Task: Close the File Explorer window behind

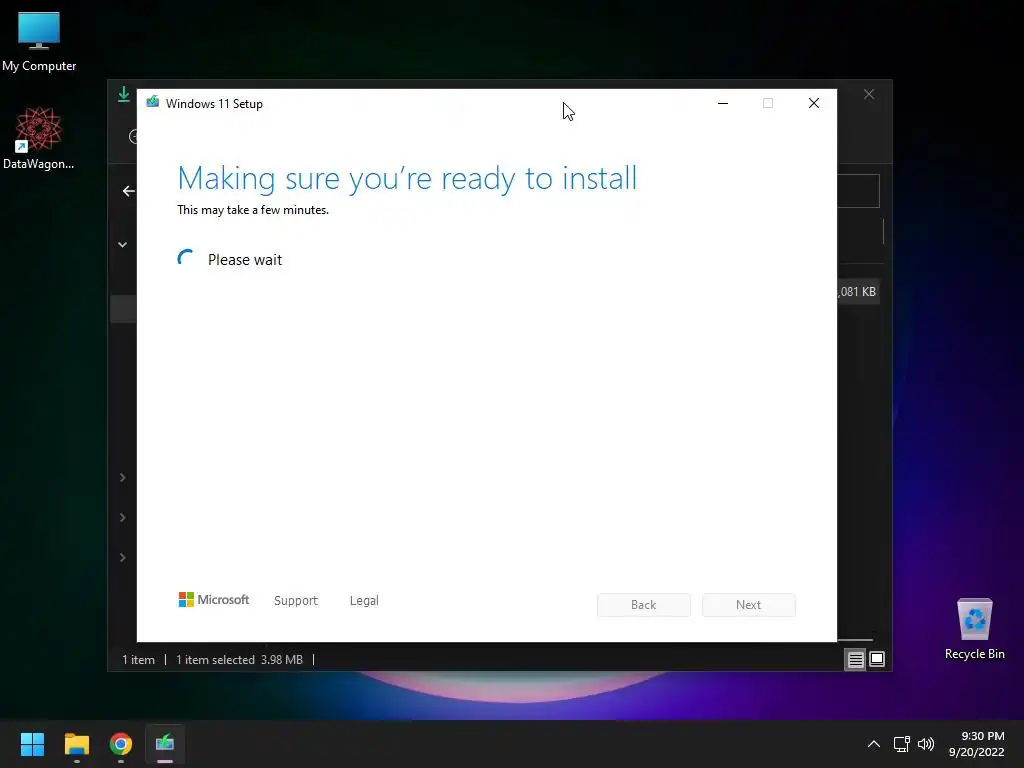Action: tap(869, 94)
